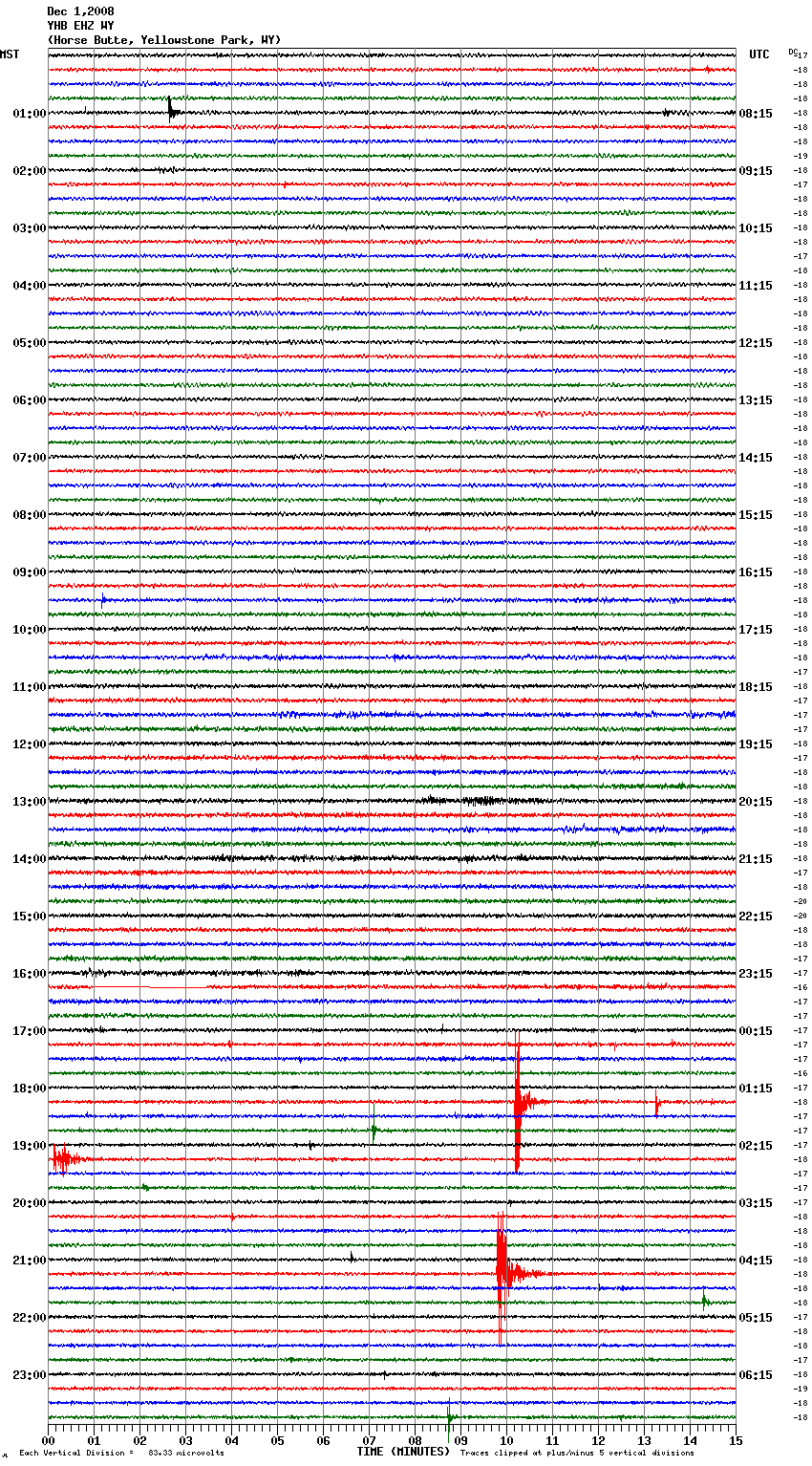Click the '(Horse Butte, Yellowstone Park, WY)' title
812x1466 pixels.
pyautogui.click(x=164, y=40)
